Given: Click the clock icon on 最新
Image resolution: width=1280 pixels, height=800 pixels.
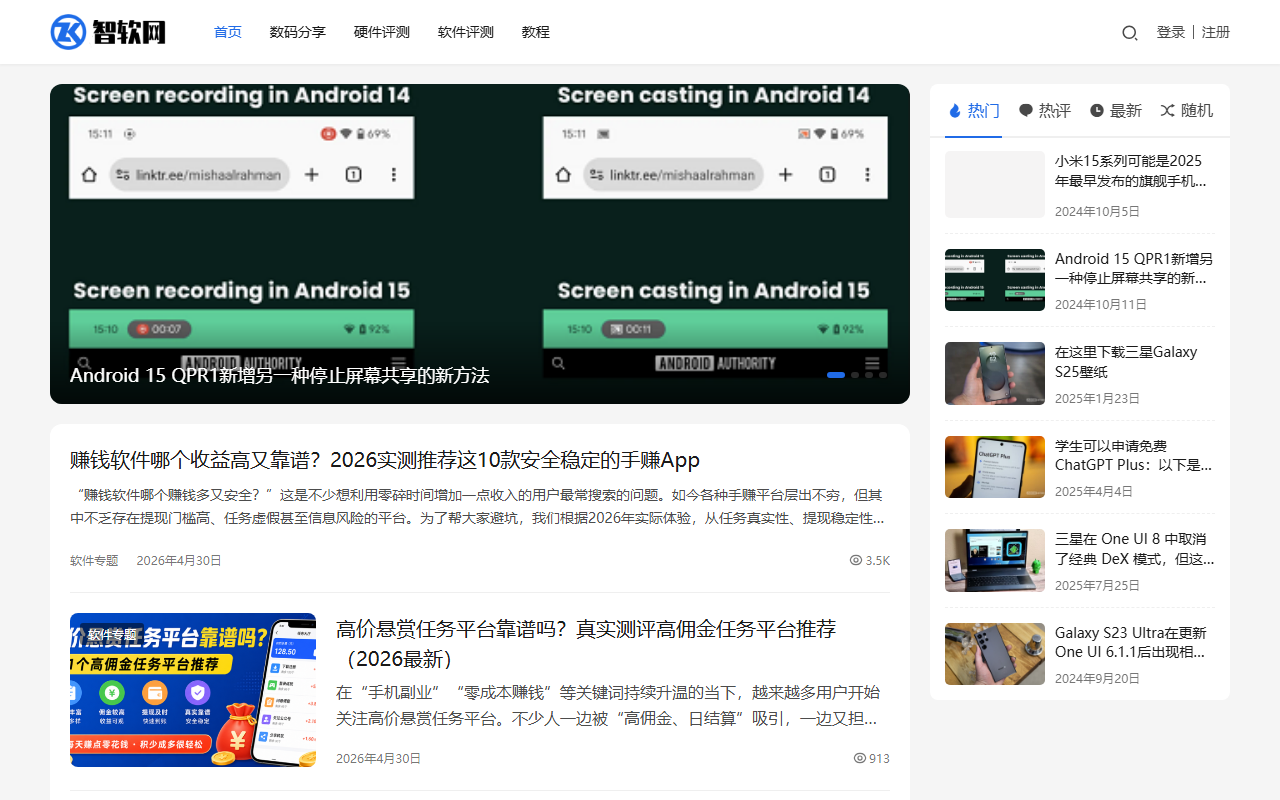Looking at the screenshot, I should (1097, 111).
